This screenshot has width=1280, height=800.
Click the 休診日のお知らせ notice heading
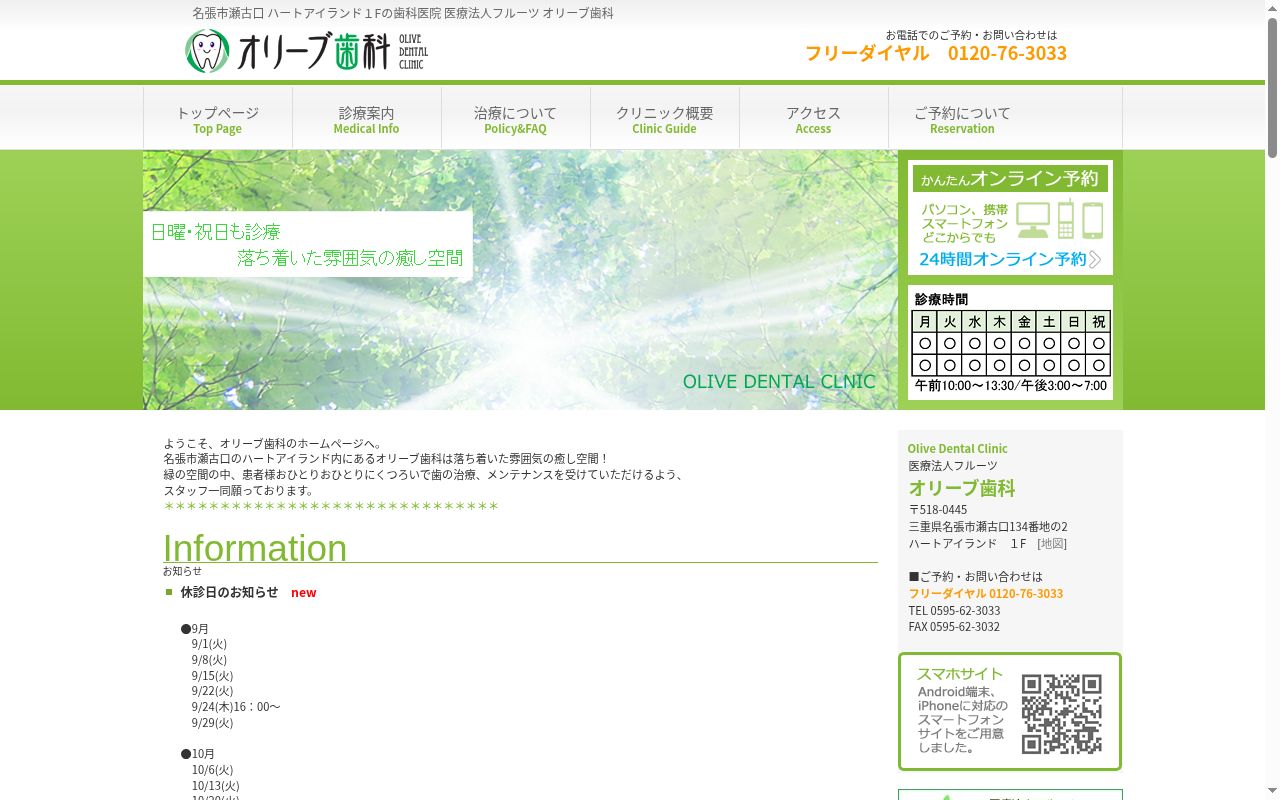[x=230, y=592]
